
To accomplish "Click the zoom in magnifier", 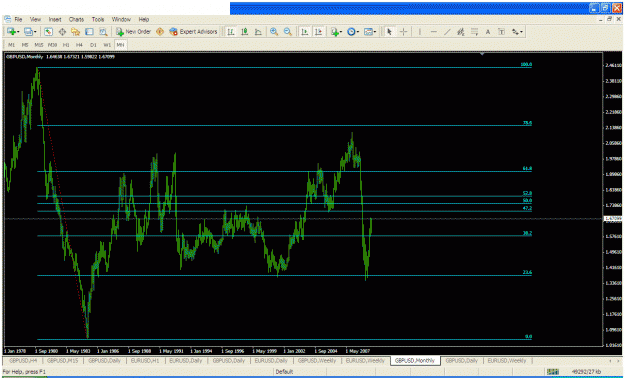I will [x=274, y=32].
